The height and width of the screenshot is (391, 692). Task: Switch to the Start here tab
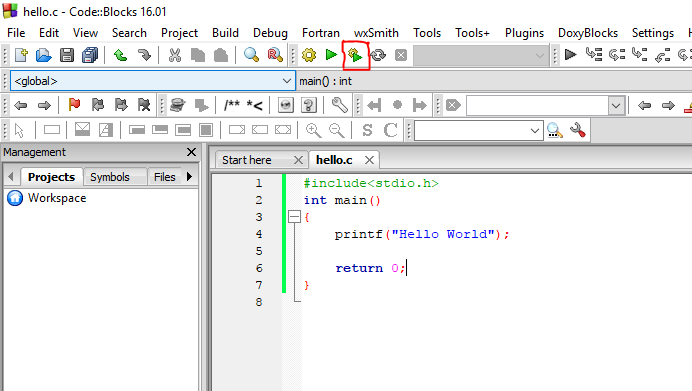(x=247, y=160)
